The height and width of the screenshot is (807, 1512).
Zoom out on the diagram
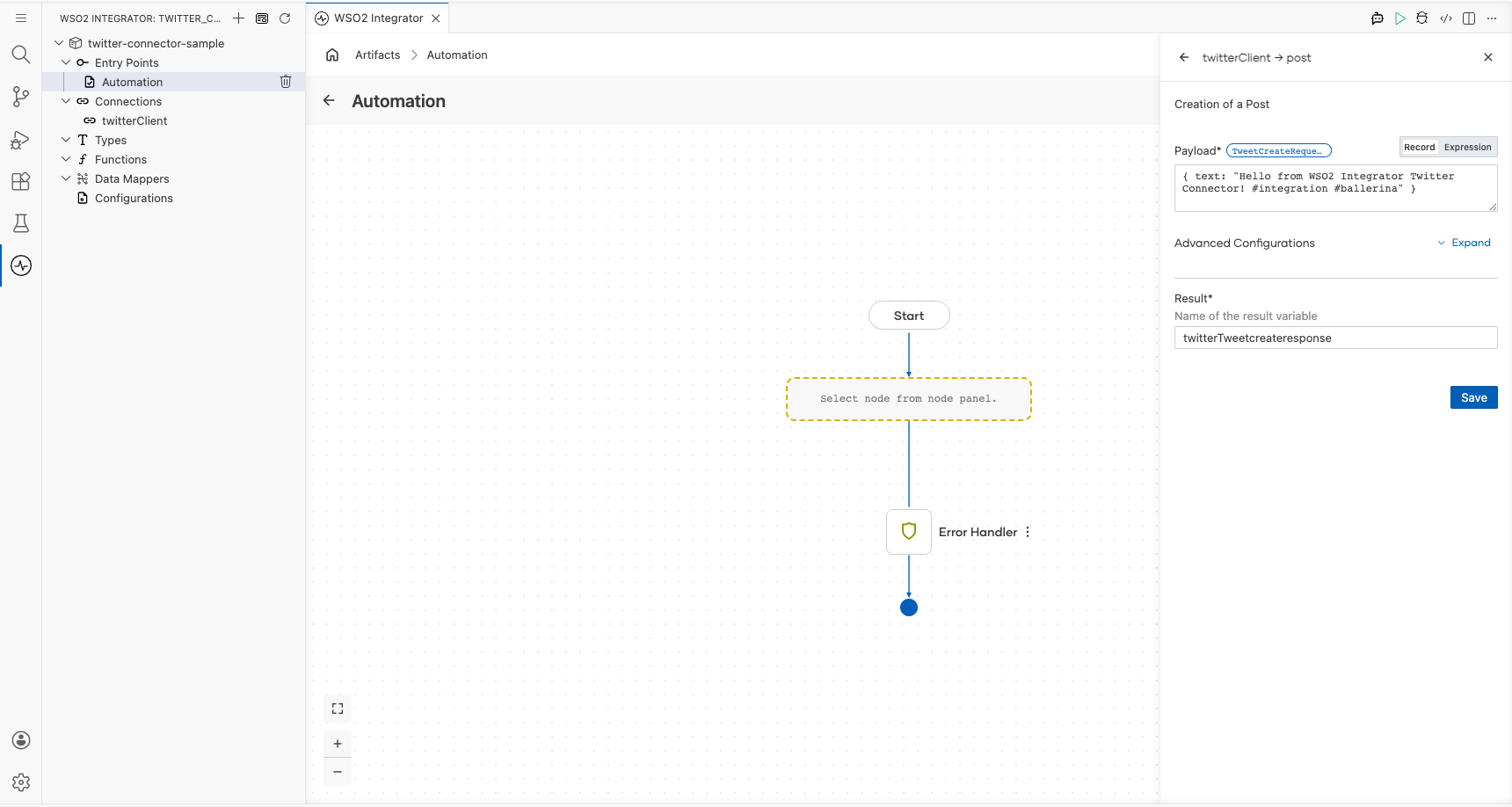(x=338, y=772)
